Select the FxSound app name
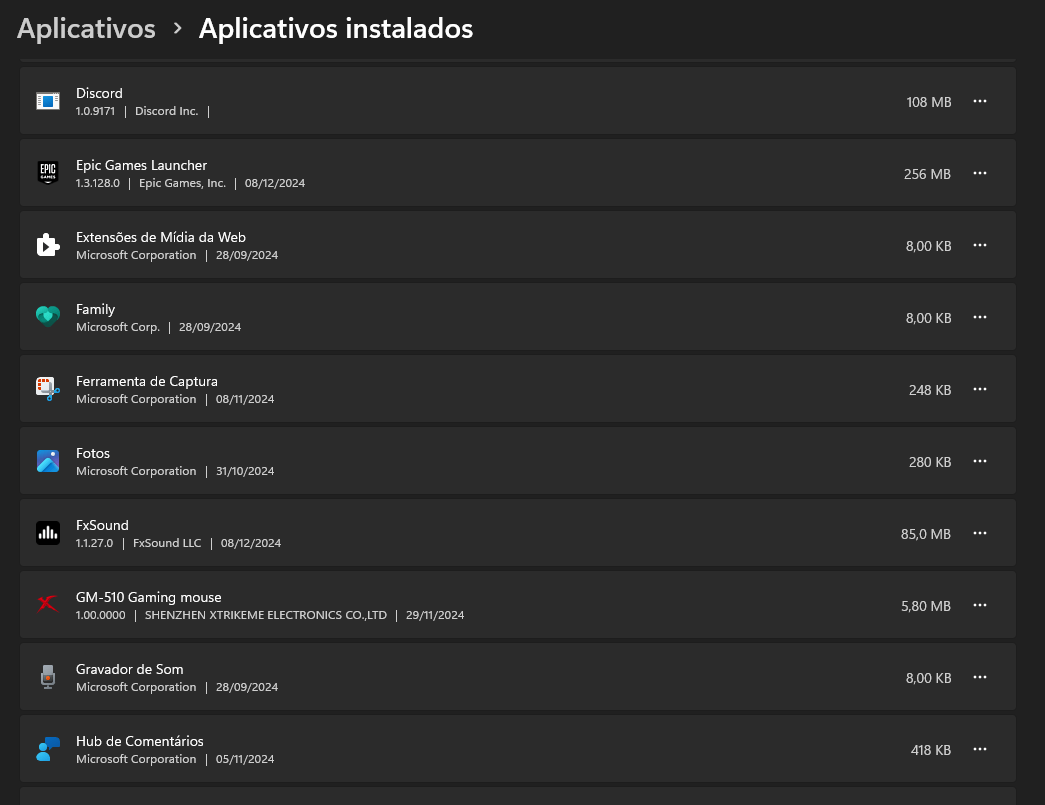Screen dimensions: 1045x805 (102, 525)
